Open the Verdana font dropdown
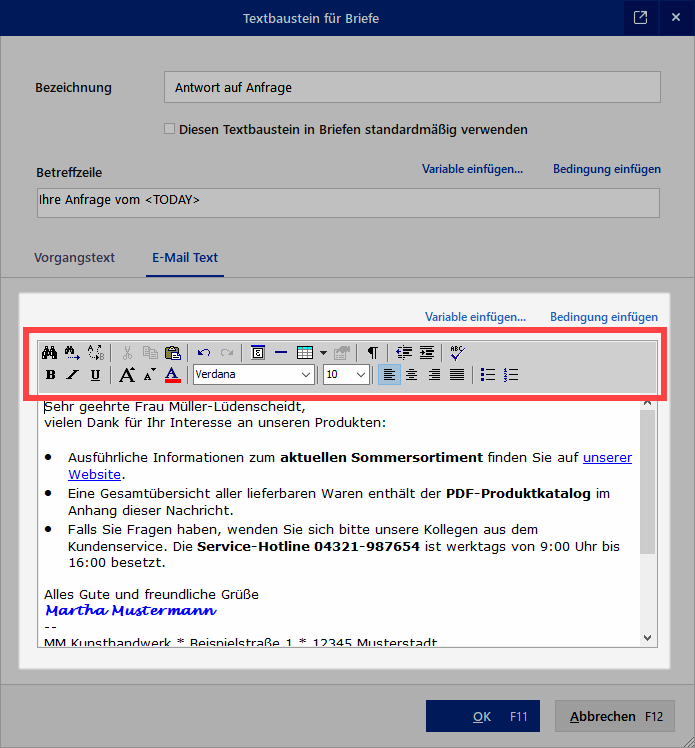695x748 pixels. [x=306, y=375]
